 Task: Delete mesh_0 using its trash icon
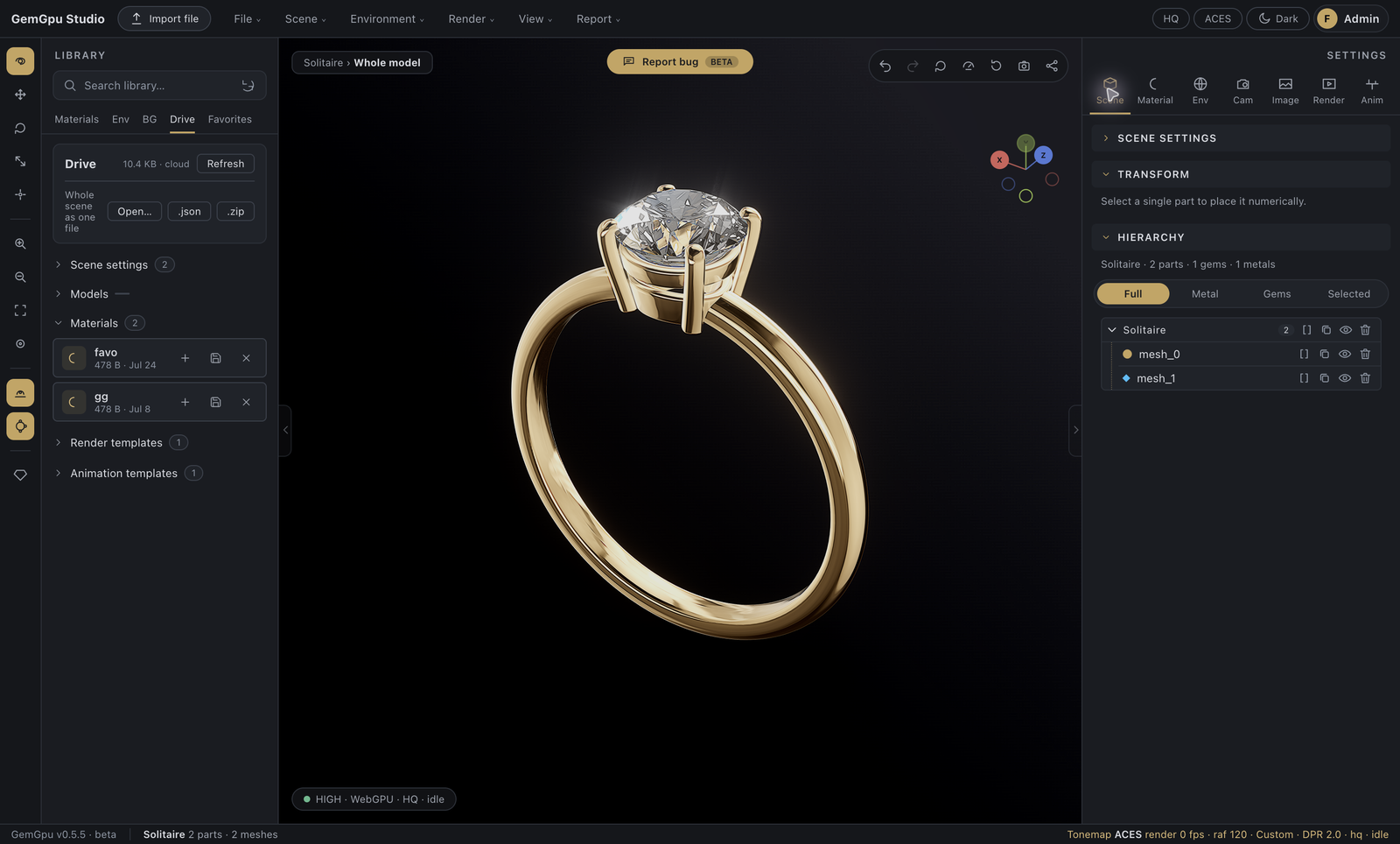pyautogui.click(x=1365, y=354)
